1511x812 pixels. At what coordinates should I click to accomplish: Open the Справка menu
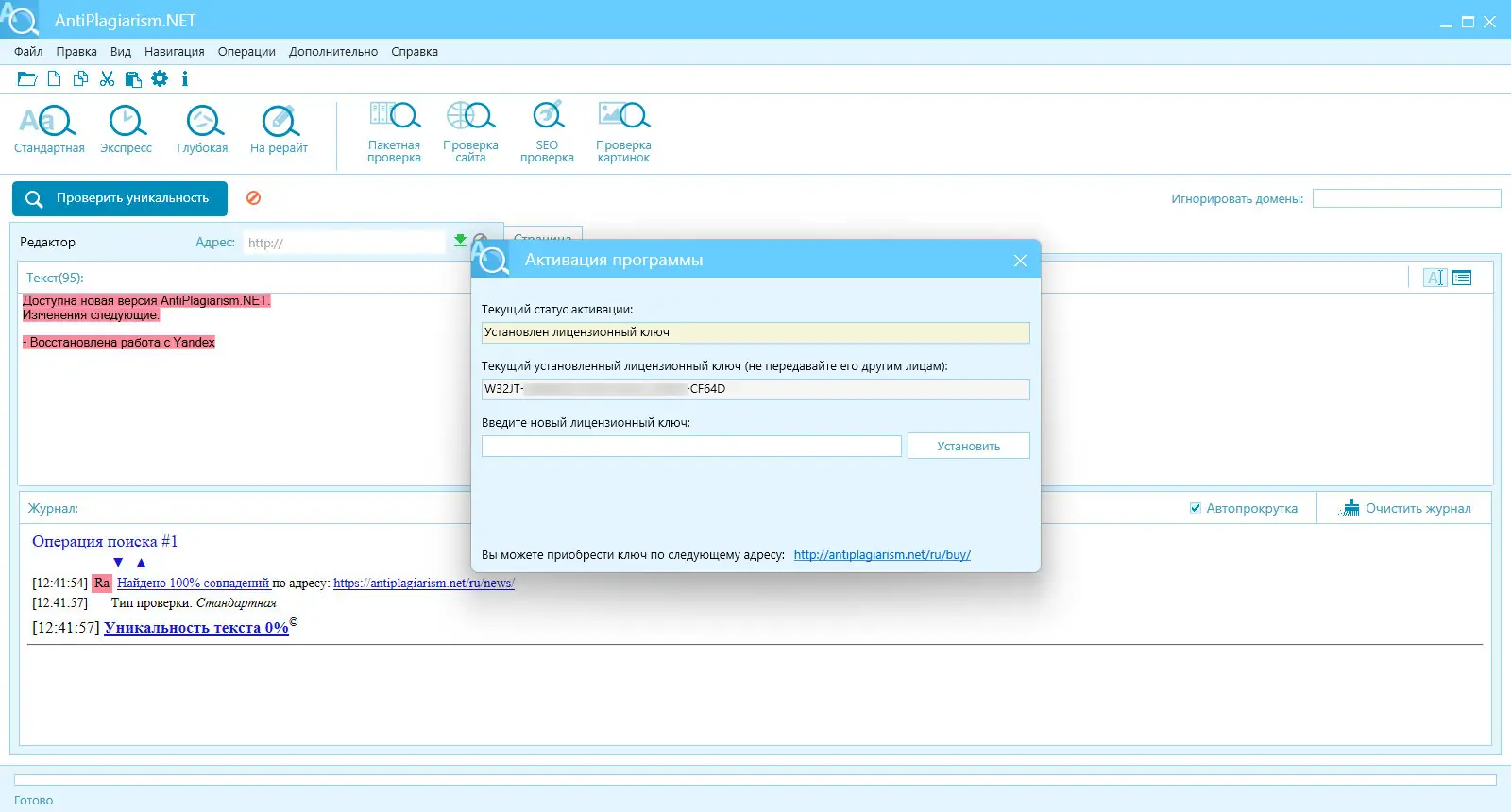click(x=415, y=52)
